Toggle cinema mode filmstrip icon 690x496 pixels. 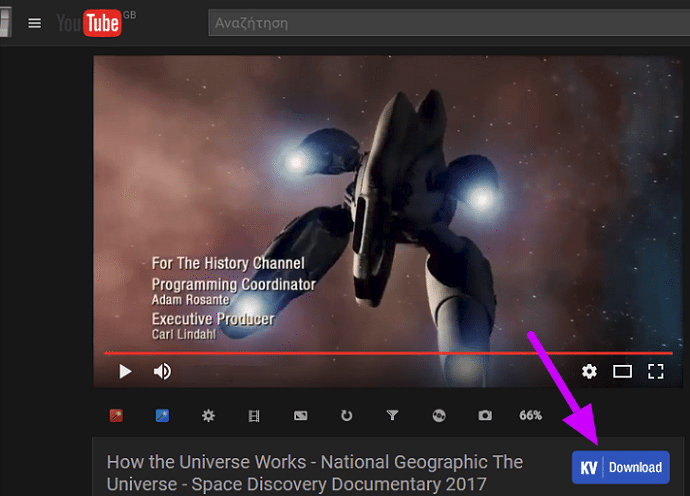tap(254, 416)
